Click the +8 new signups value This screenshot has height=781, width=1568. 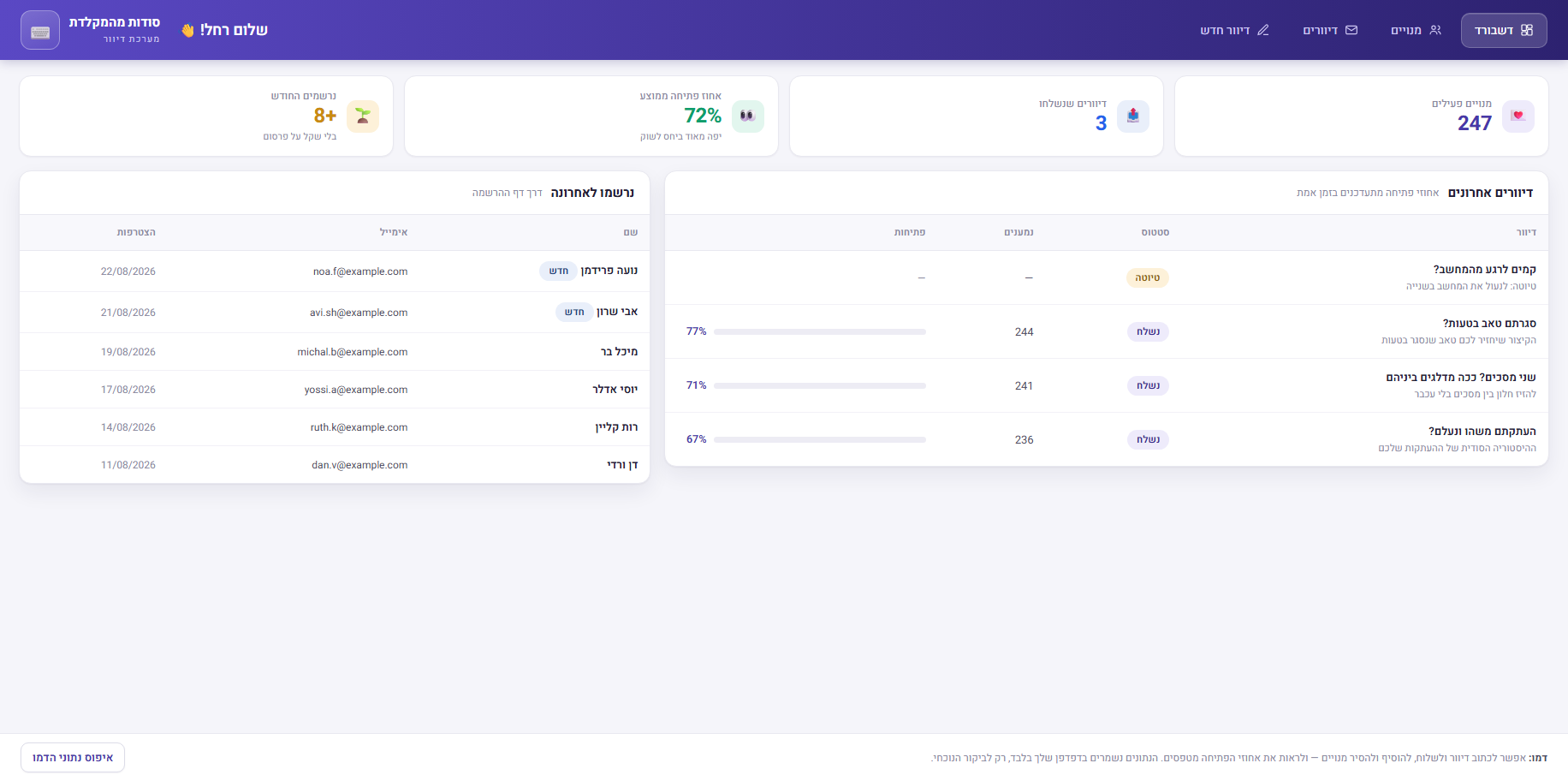pos(325,116)
